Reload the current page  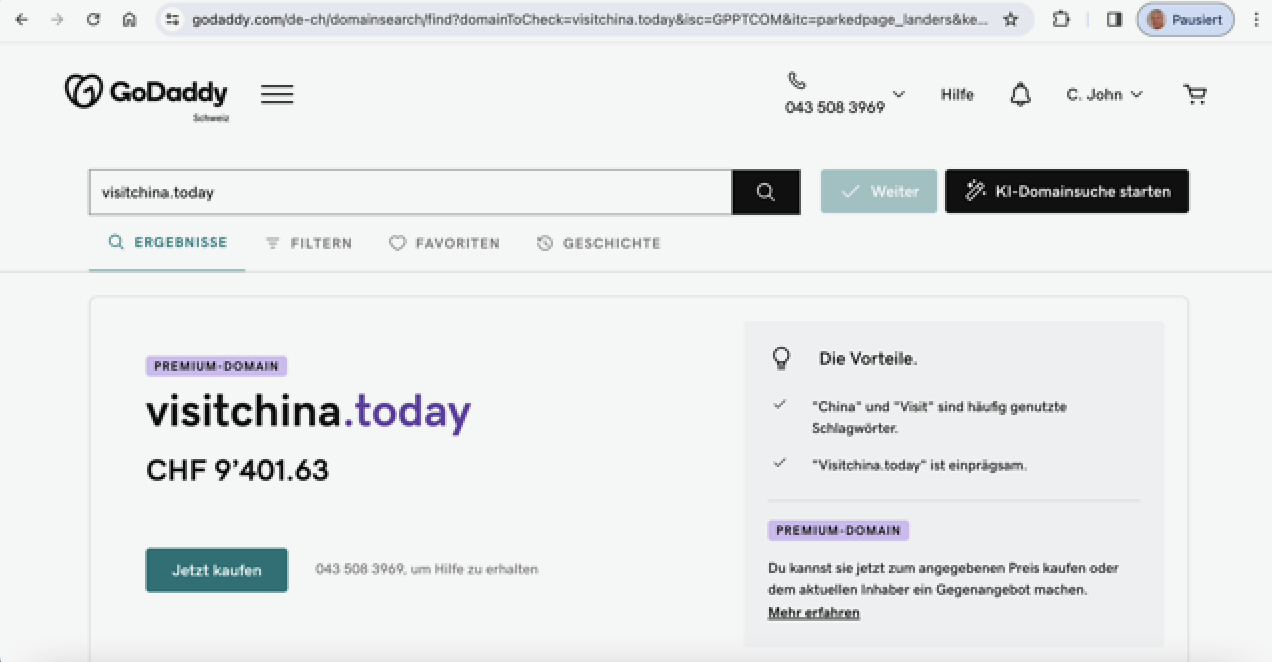coord(93,20)
